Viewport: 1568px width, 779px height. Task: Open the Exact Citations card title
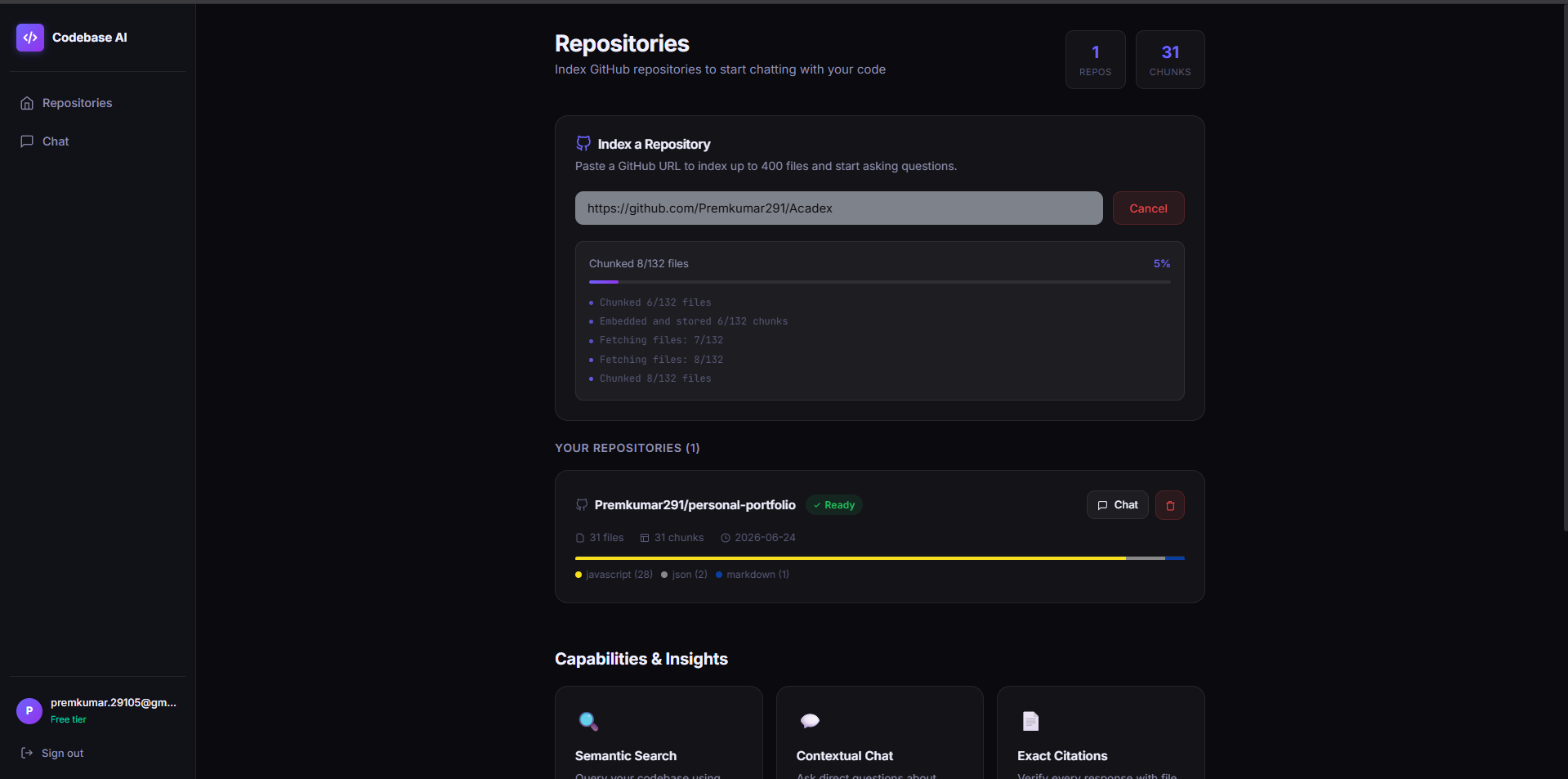(x=1061, y=756)
